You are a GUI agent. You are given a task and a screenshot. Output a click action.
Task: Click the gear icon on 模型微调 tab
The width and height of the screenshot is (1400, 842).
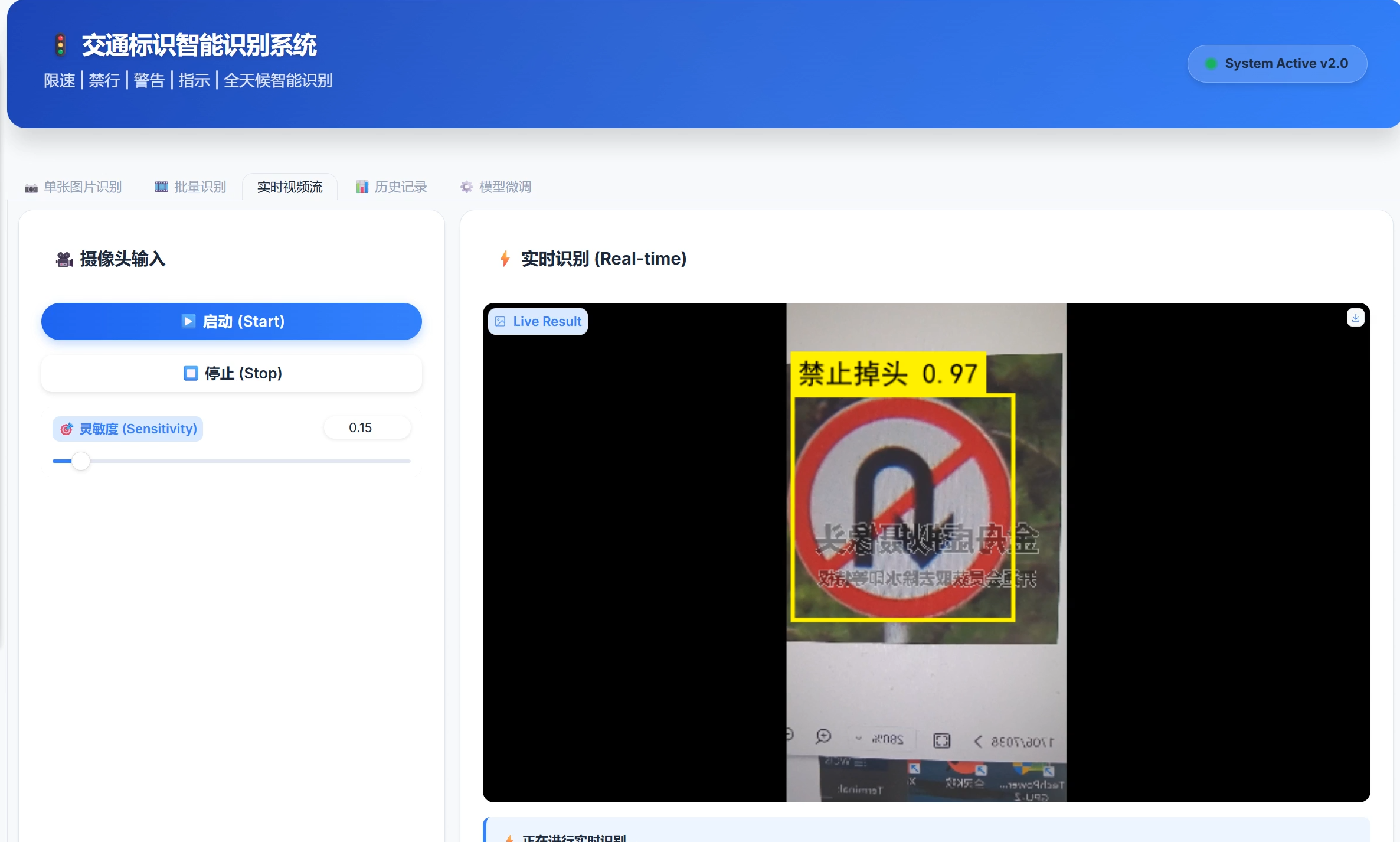pyautogui.click(x=466, y=187)
